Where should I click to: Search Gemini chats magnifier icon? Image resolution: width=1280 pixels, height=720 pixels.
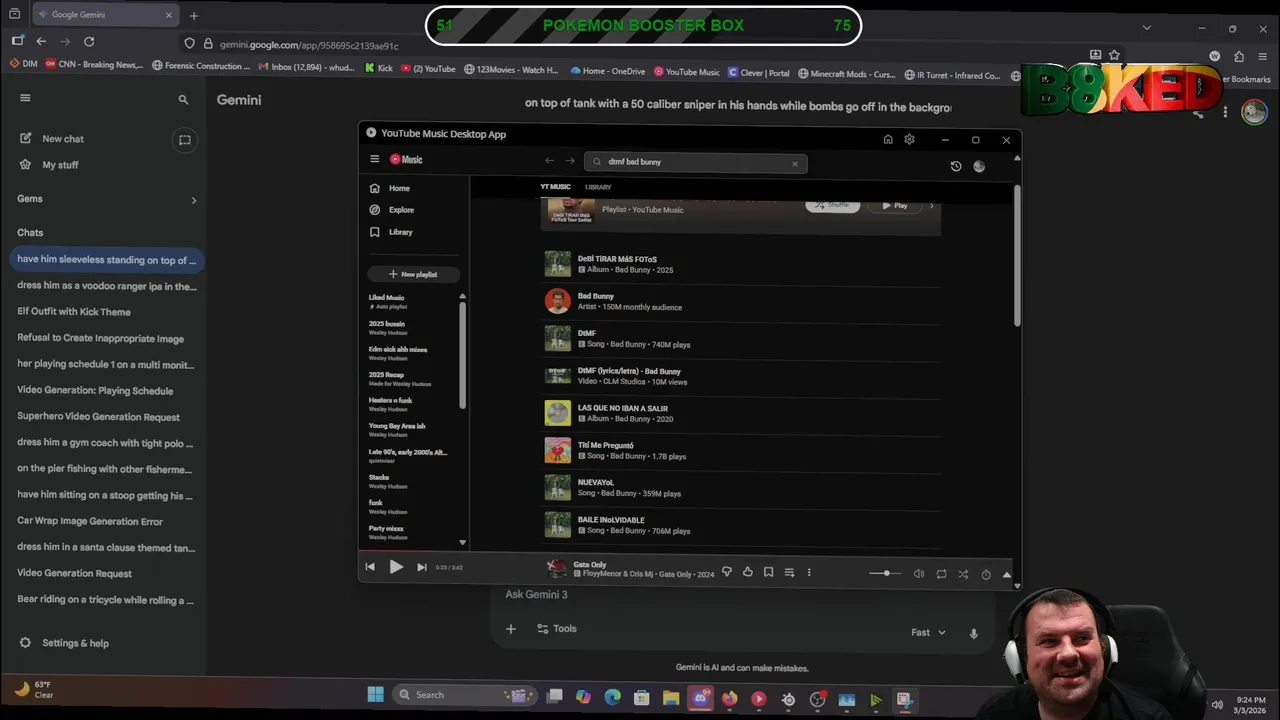(x=183, y=100)
